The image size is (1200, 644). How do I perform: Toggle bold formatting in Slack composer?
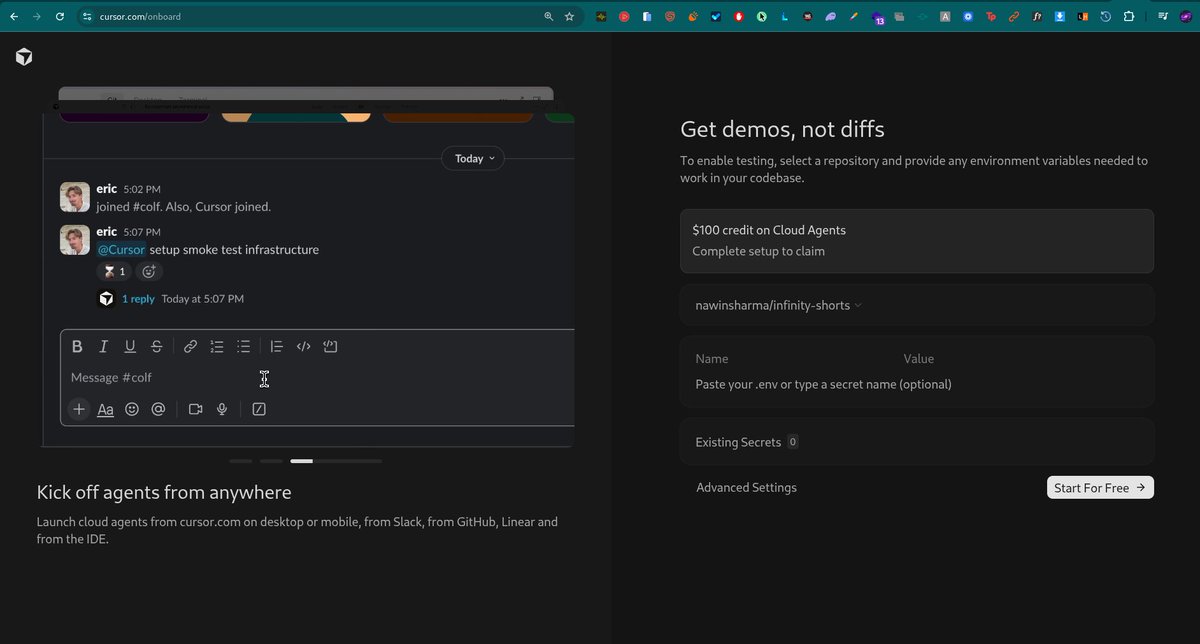[x=77, y=347]
